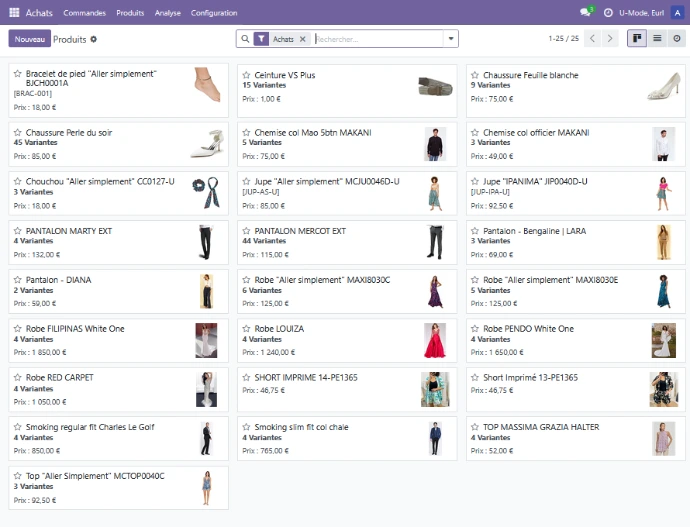Expand the search options dropdown arrow
Screen dimensions: 690x527
pos(451,39)
